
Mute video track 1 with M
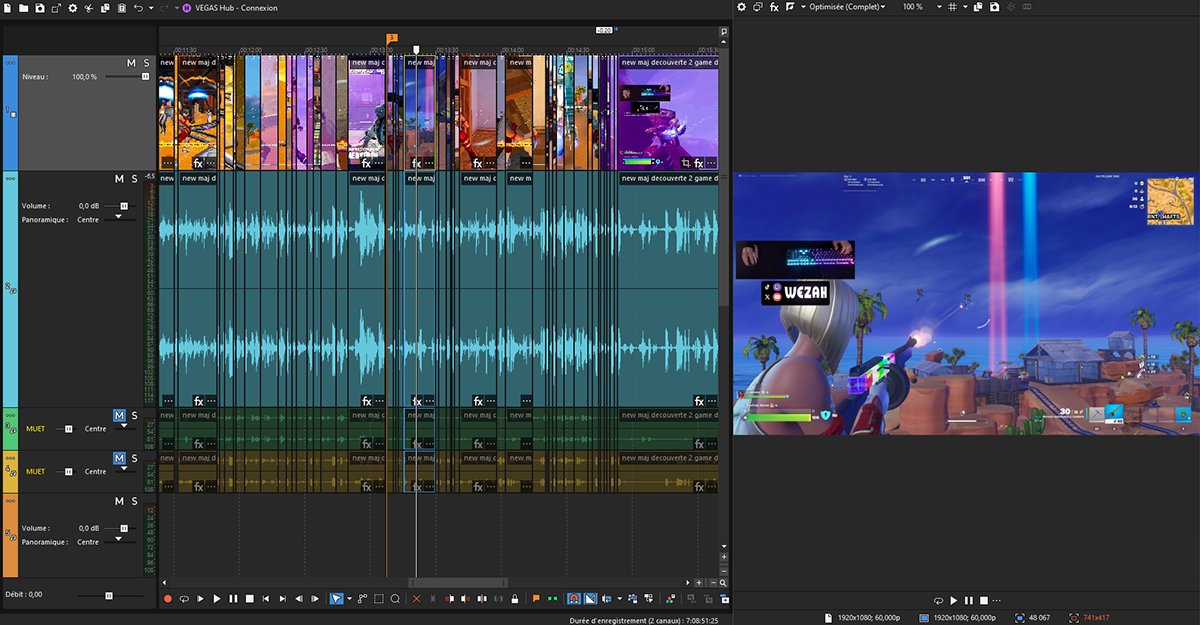tap(131, 63)
